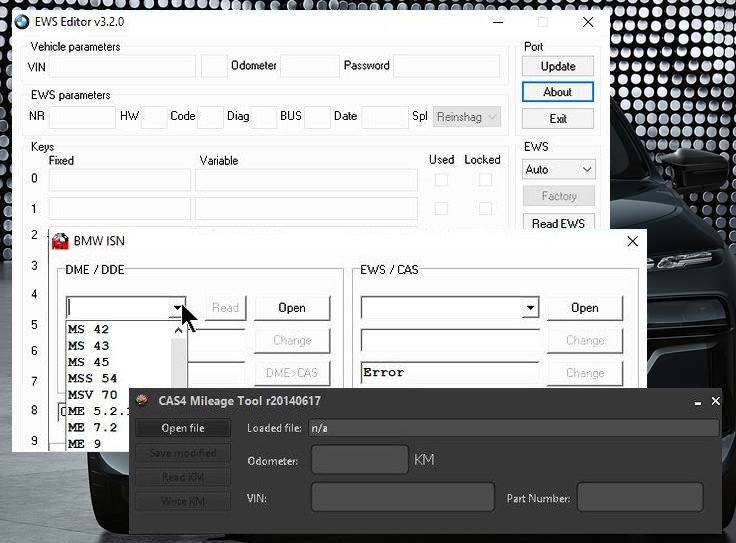Select MS 43 from the DME list

(x=88, y=346)
